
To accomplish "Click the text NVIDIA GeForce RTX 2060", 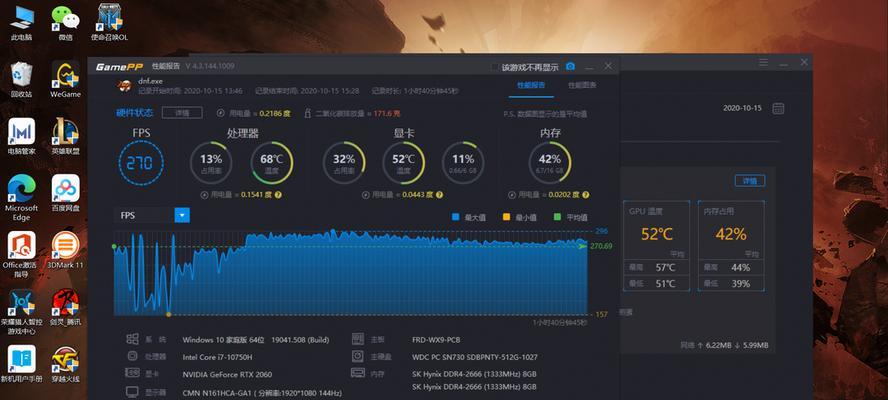I will (227, 375).
